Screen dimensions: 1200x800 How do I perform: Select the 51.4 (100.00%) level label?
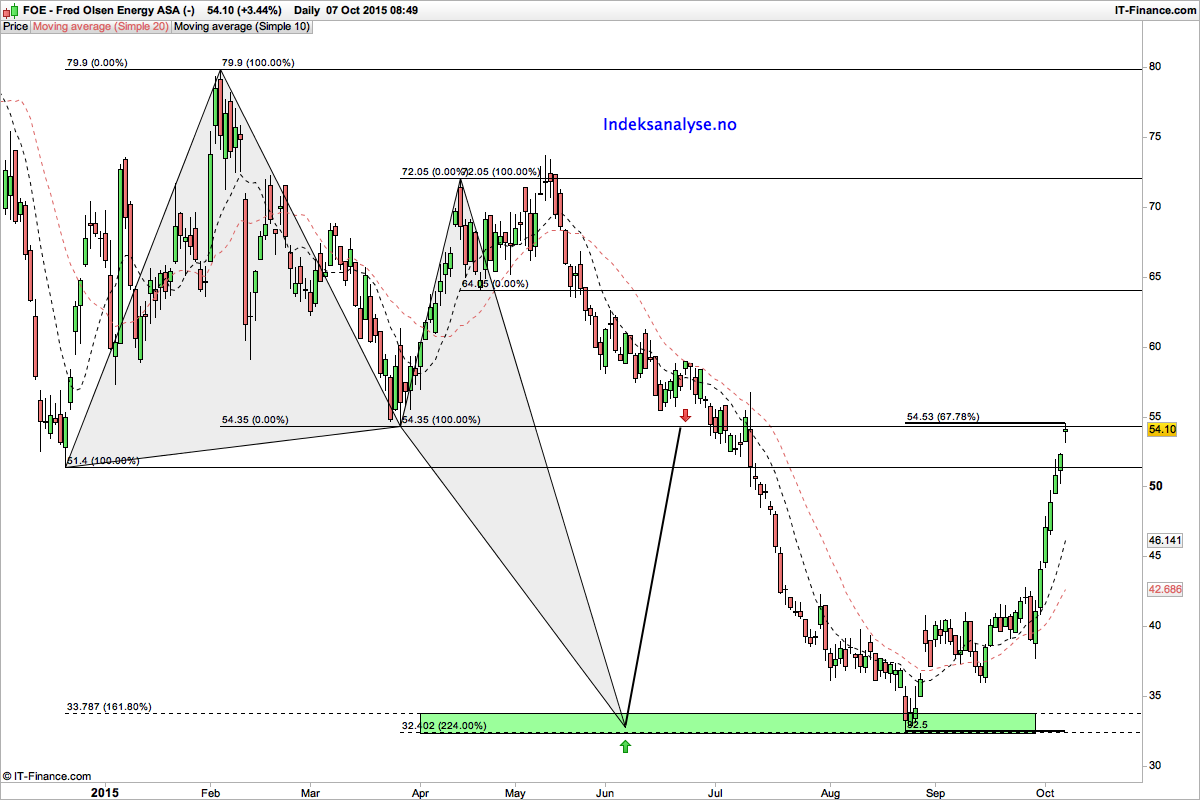coord(103,461)
